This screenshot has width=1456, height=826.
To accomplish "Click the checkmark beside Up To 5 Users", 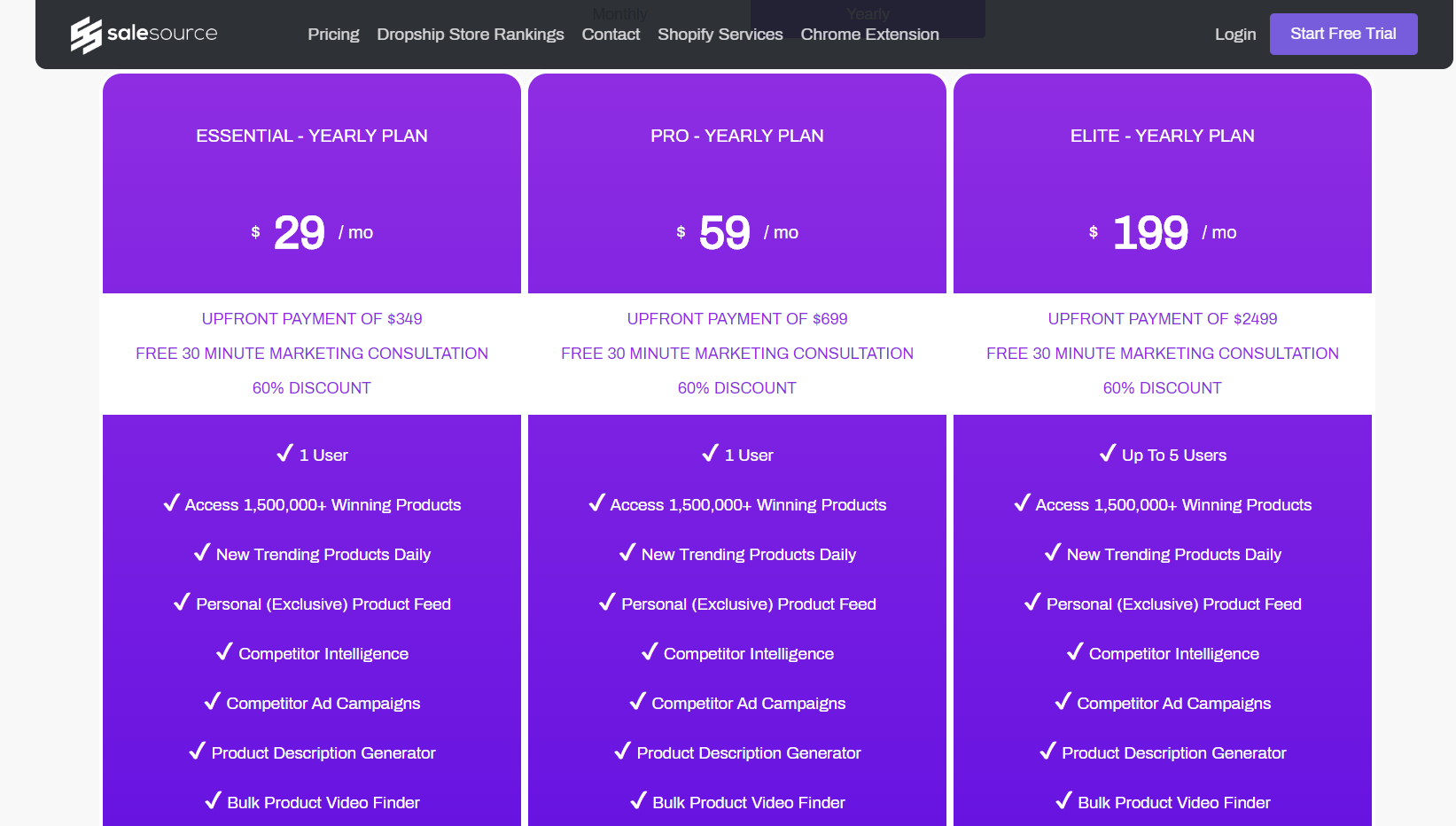I will point(1107,454).
